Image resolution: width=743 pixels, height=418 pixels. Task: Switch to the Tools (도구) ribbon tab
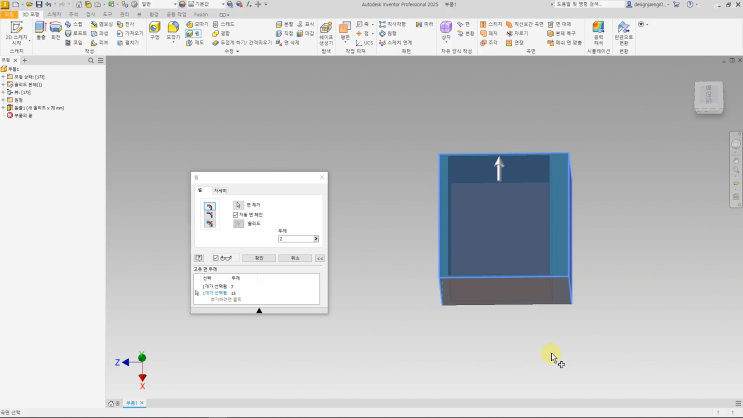tap(108, 15)
